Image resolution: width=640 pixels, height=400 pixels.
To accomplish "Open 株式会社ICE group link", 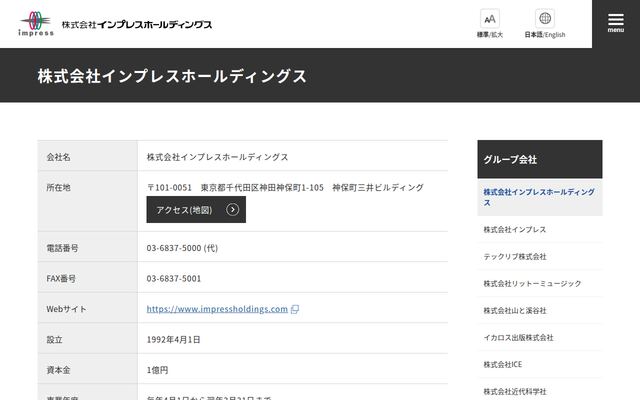I will 502,364.
